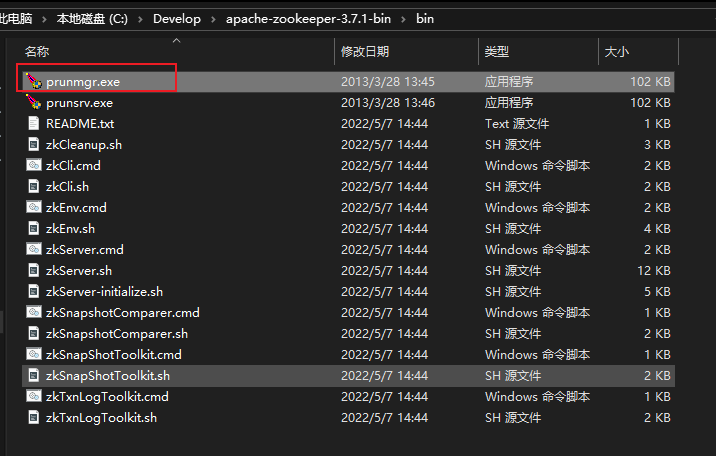Sort files by the 修改日期 column header
716x456 pixels.
pos(365,52)
